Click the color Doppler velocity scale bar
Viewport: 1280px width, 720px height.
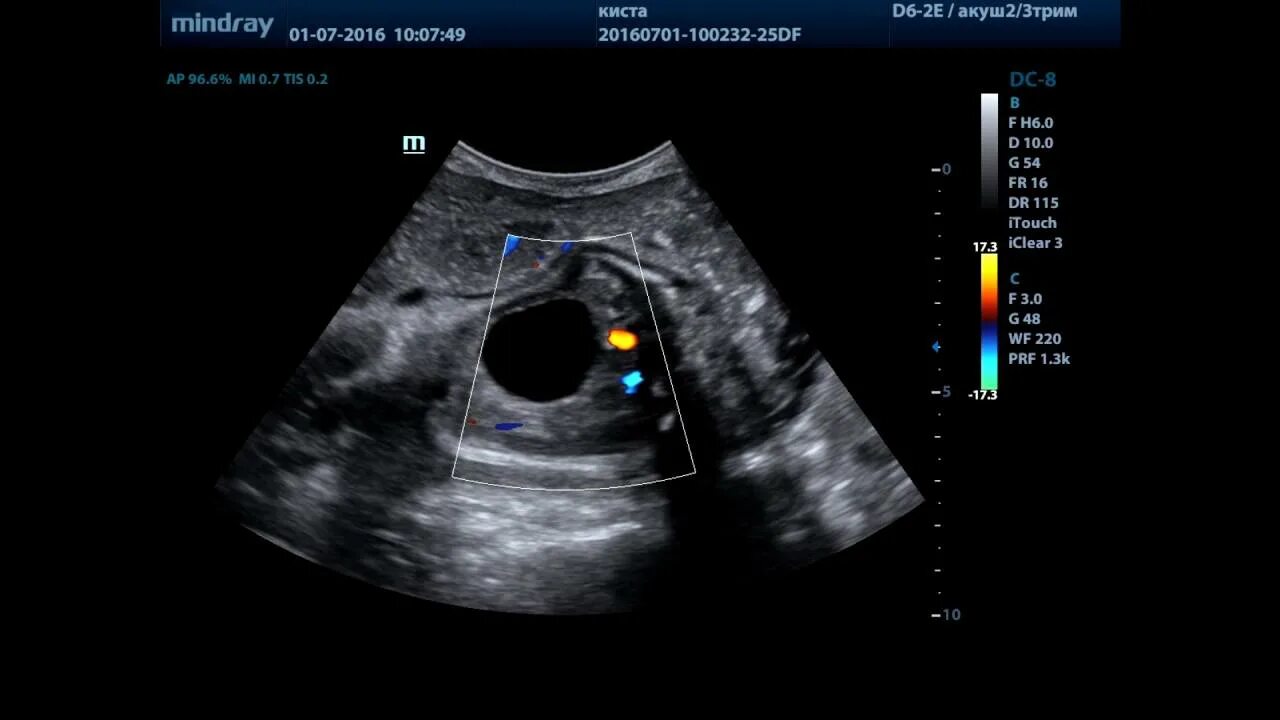pos(989,322)
